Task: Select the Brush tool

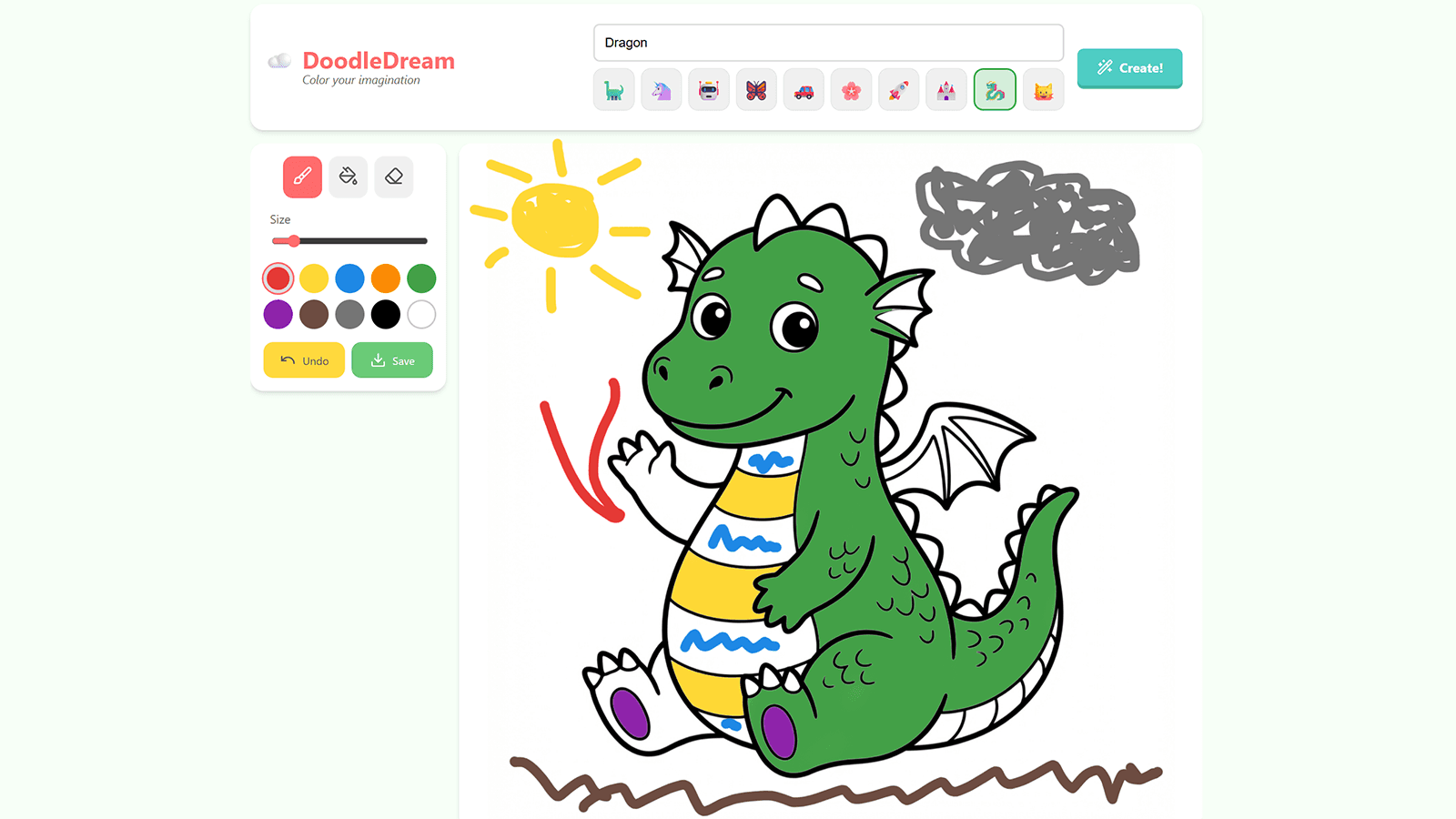Action: click(301, 177)
